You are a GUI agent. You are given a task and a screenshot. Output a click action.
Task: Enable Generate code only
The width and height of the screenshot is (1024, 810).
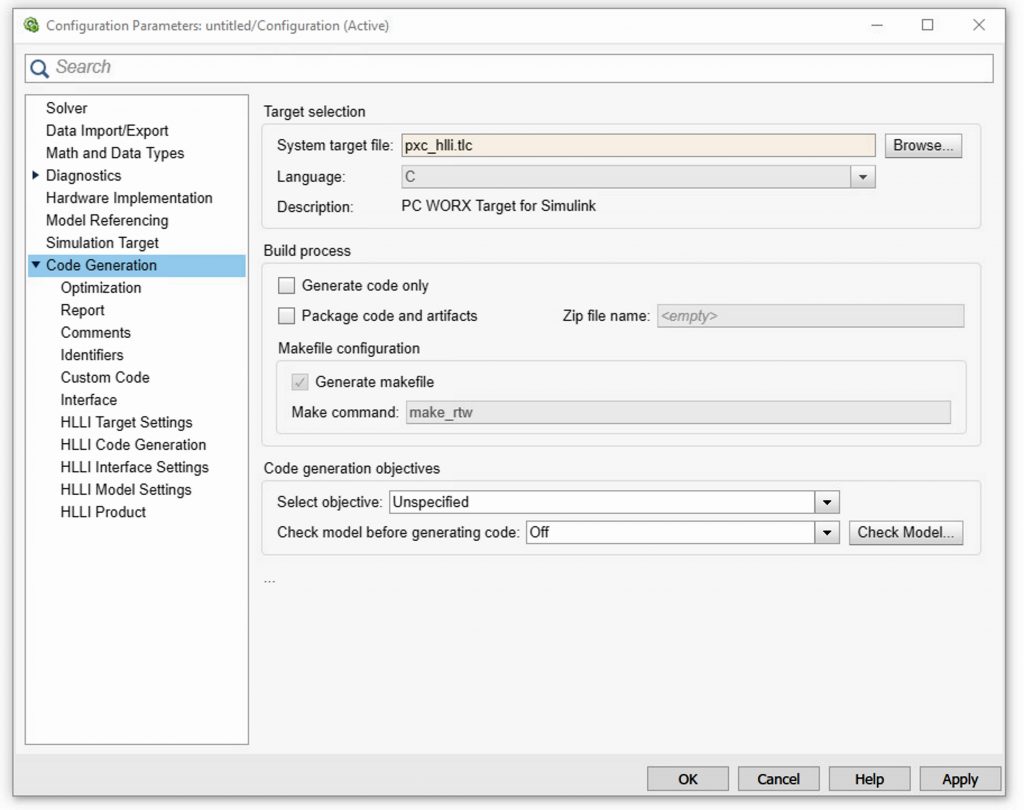coord(287,285)
